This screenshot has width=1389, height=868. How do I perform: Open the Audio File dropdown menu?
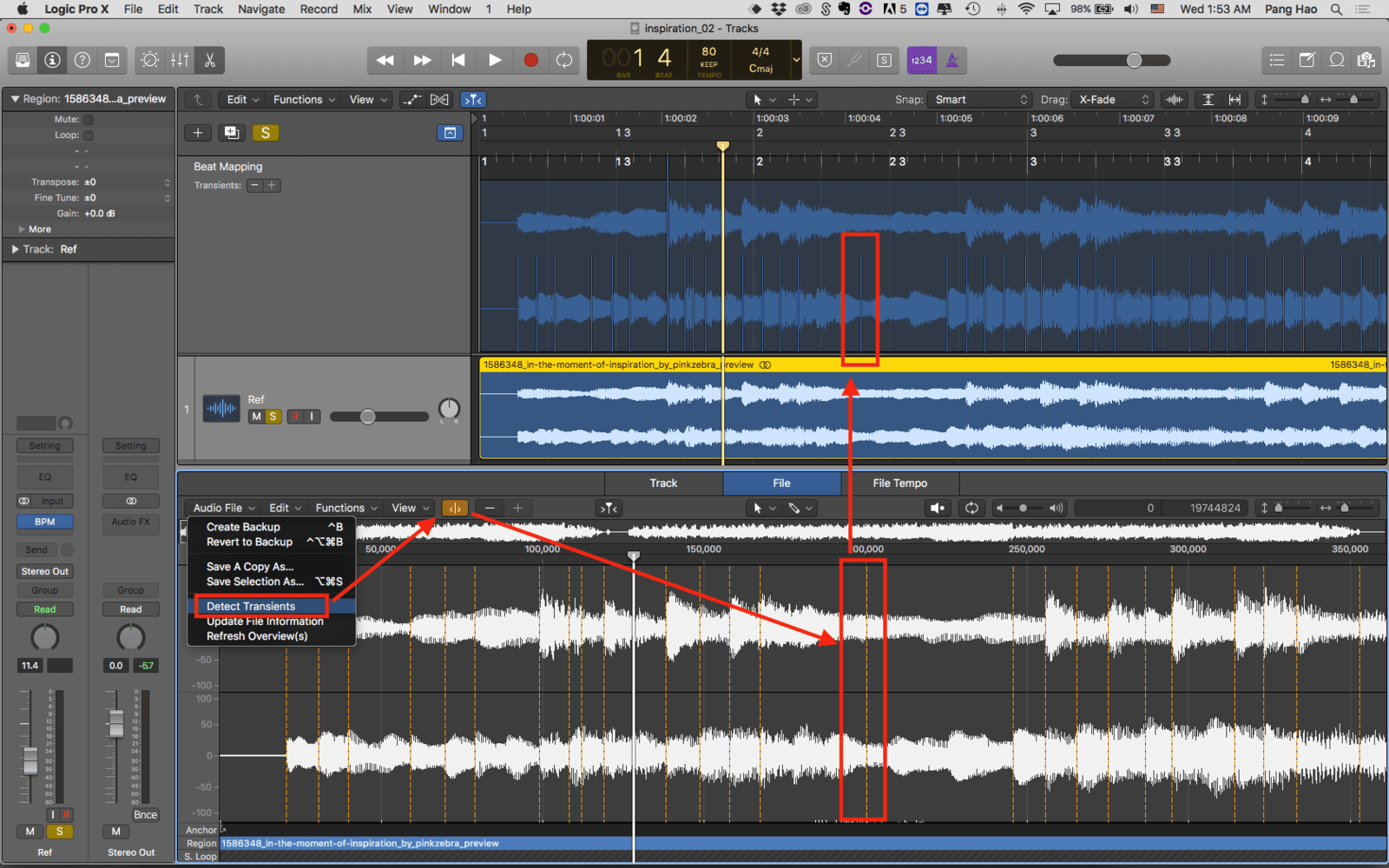point(223,509)
